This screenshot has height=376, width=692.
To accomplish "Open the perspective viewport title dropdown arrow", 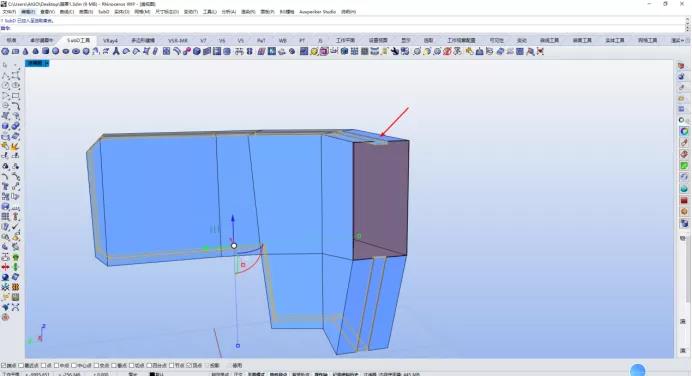I will pyautogui.click(x=47, y=63).
